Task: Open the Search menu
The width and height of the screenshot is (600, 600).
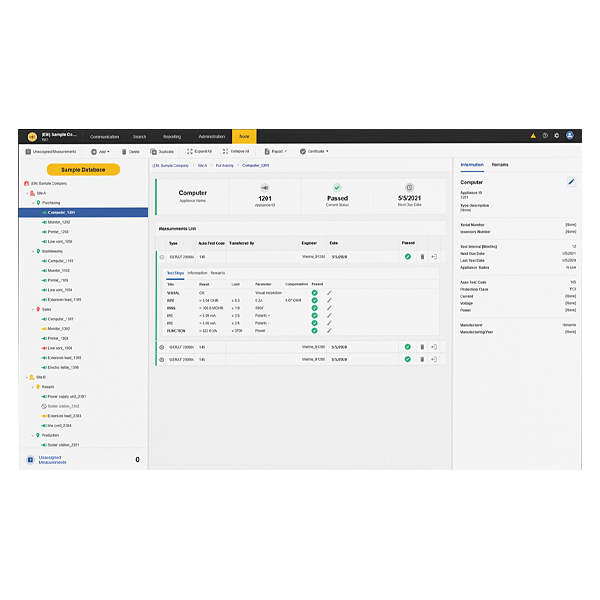Action: point(140,137)
